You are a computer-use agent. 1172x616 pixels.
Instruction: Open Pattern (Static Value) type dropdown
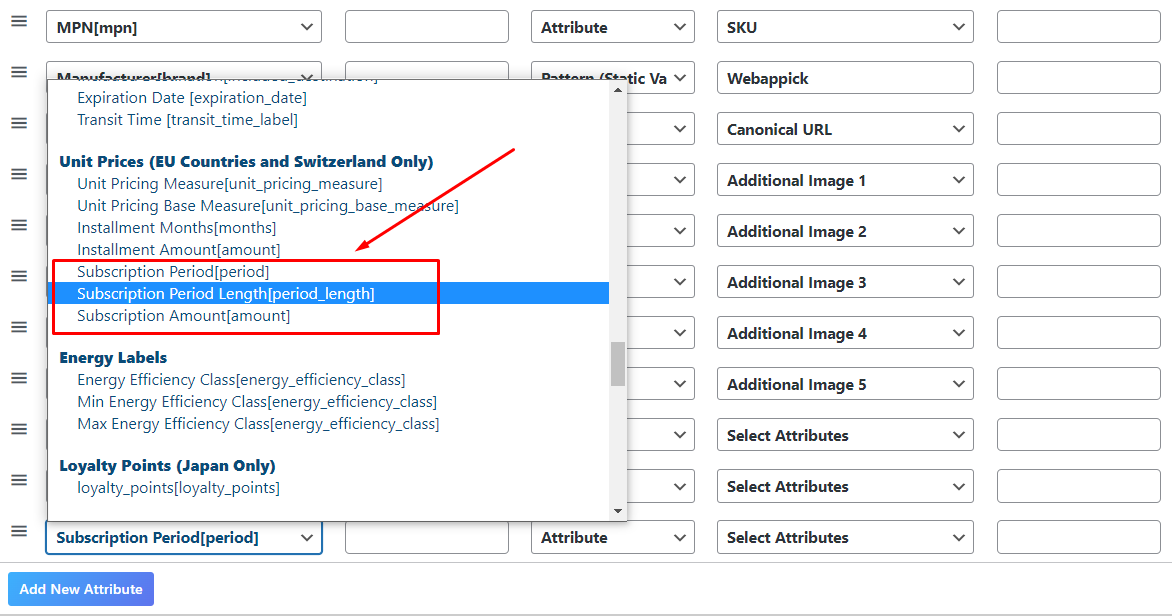tap(612, 79)
